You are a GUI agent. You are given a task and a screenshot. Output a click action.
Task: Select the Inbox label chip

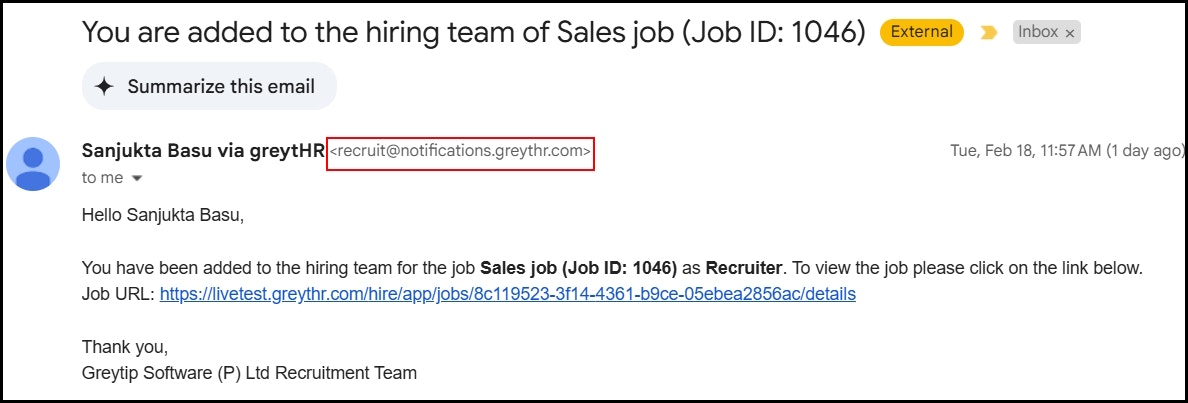(1046, 32)
